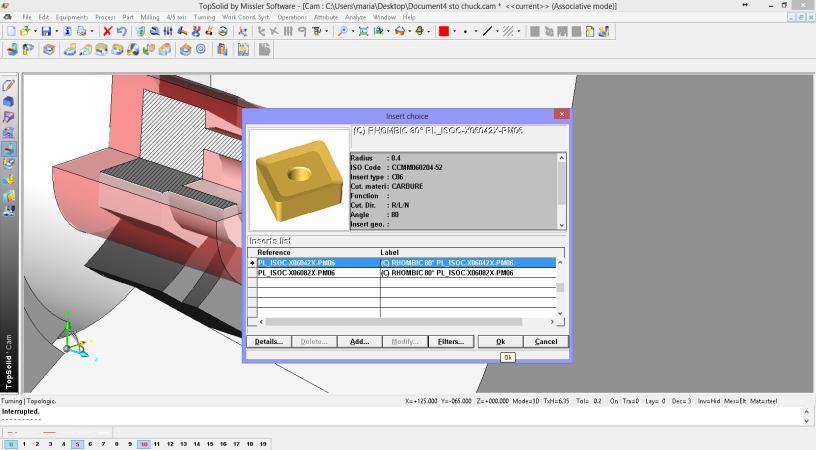Click the Reference column header
This screenshot has height=450, width=816.
click(318, 252)
